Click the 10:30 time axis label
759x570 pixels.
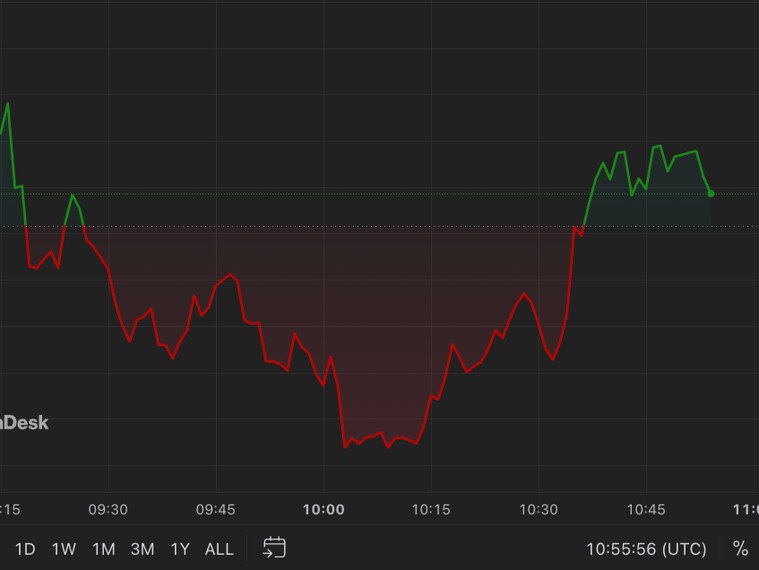(x=539, y=509)
